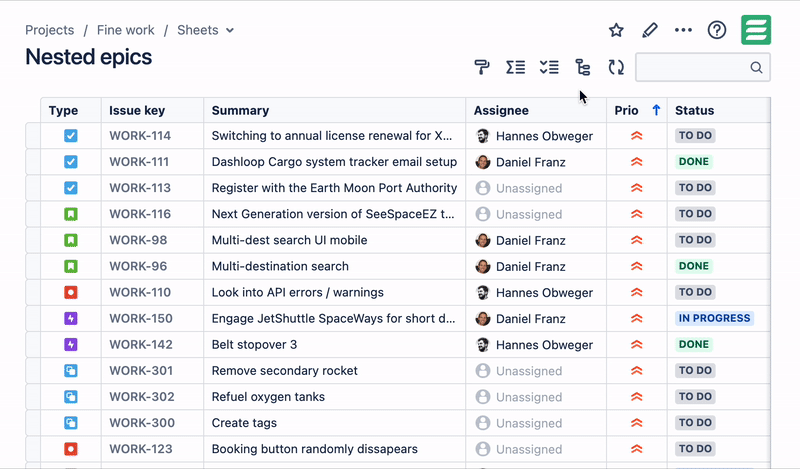This screenshot has width=800, height=469.
Task: Click the subtask type icon of WORK-300
Action: click(70, 423)
